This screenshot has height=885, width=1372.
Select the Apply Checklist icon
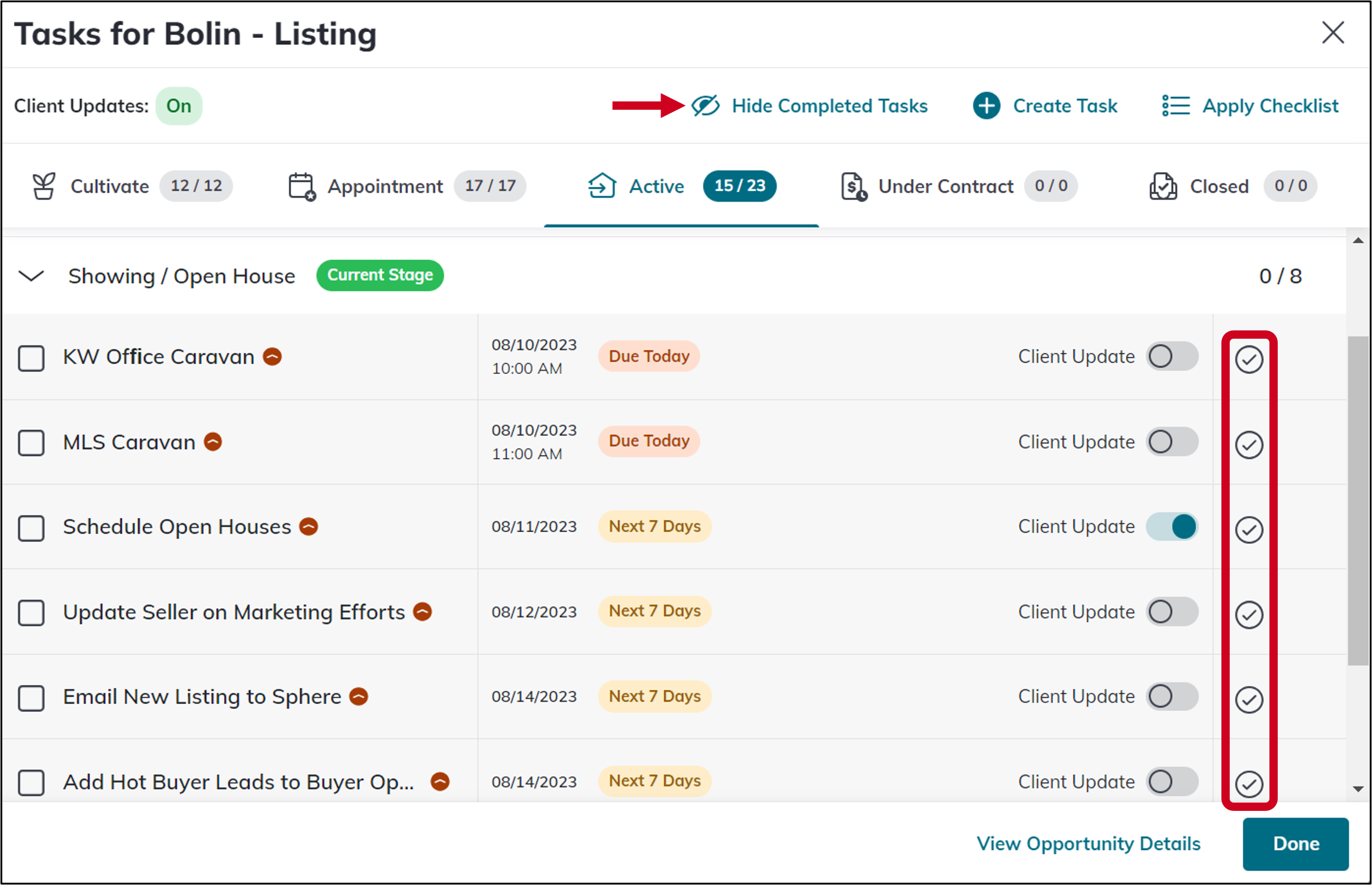[1176, 106]
